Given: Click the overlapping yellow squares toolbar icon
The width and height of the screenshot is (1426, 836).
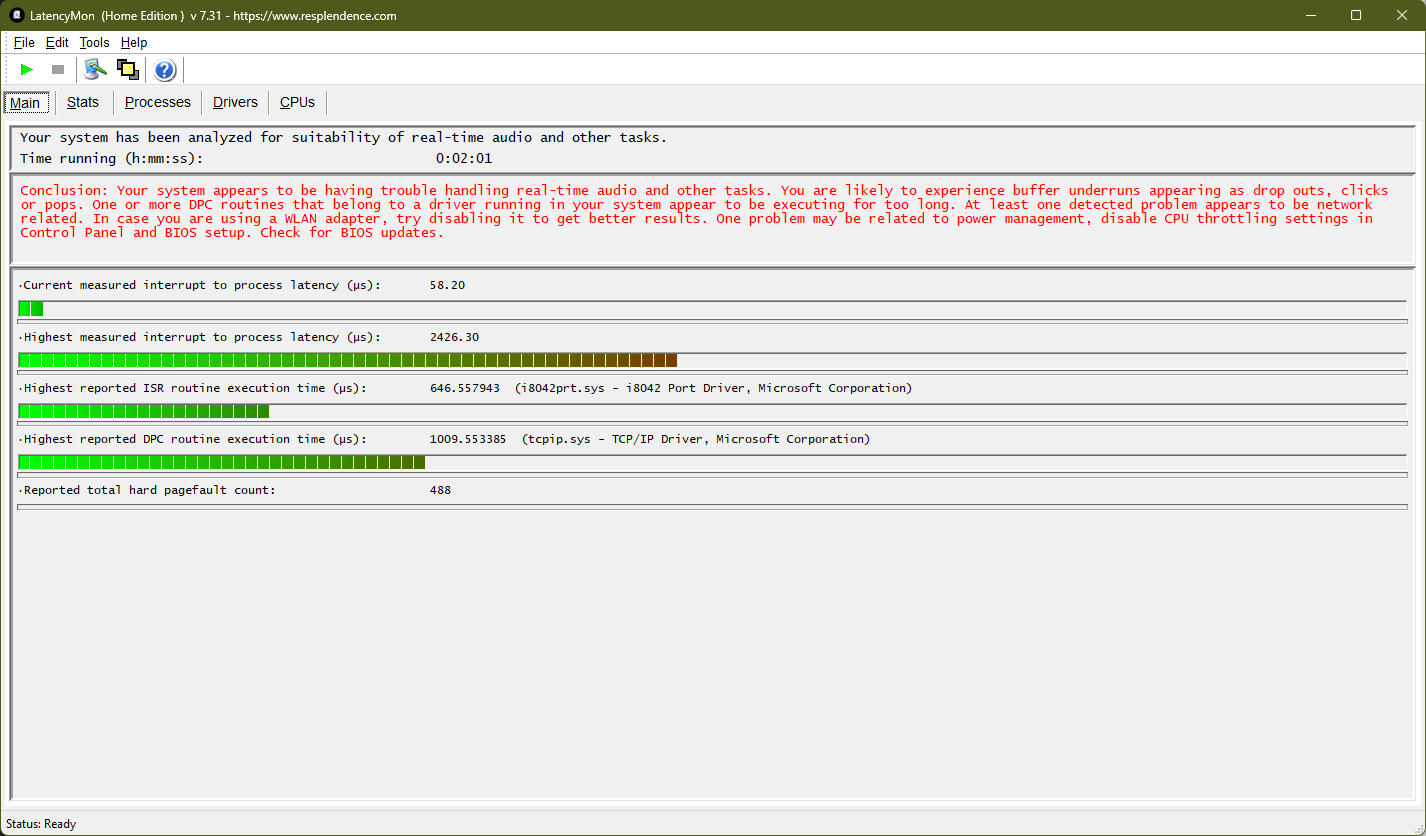Looking at the screenshot, I should point(127,69).
